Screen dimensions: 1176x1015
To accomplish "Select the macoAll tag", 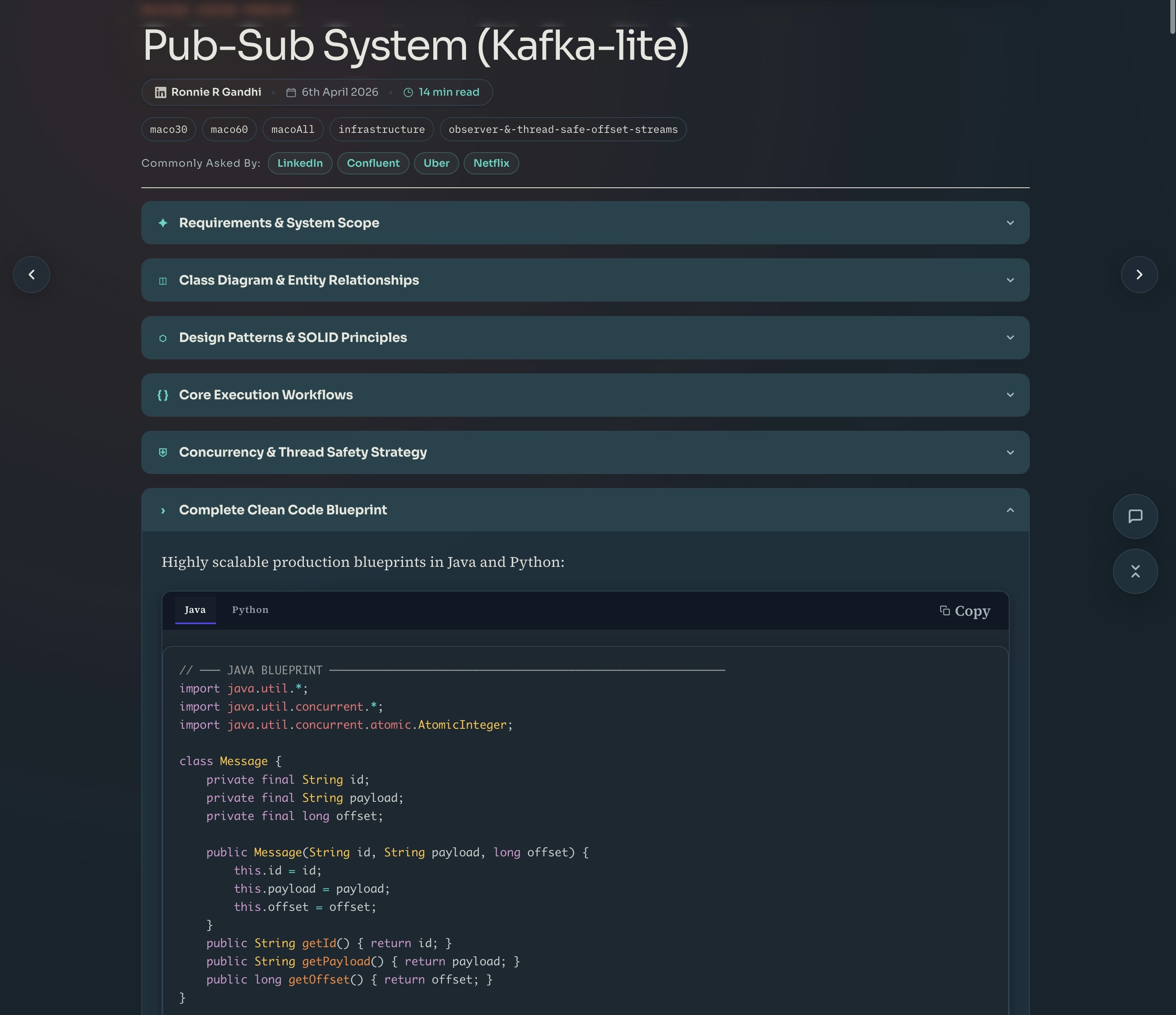I will (293, 129).
